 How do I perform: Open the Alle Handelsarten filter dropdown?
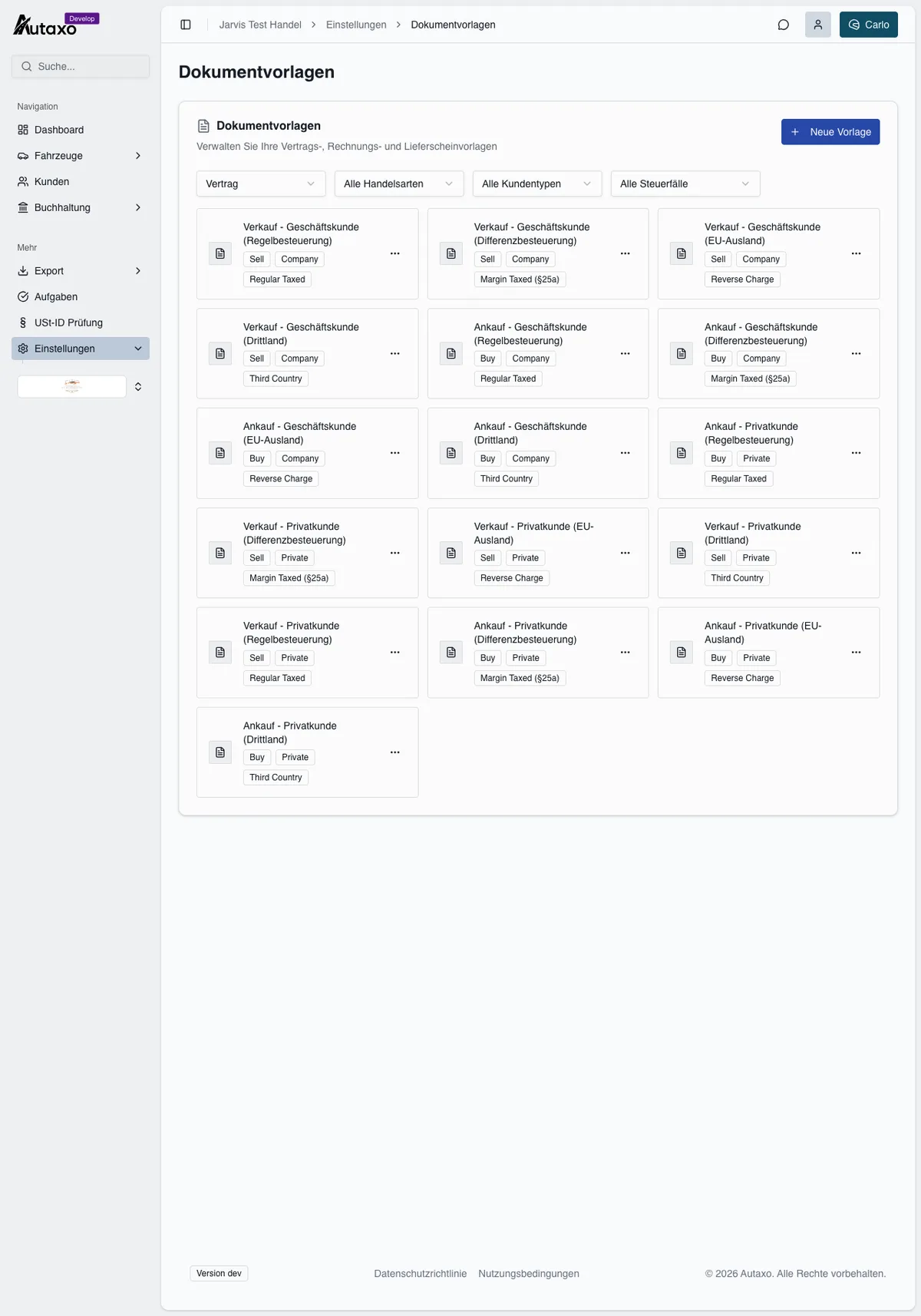click(x=399, y=184)
